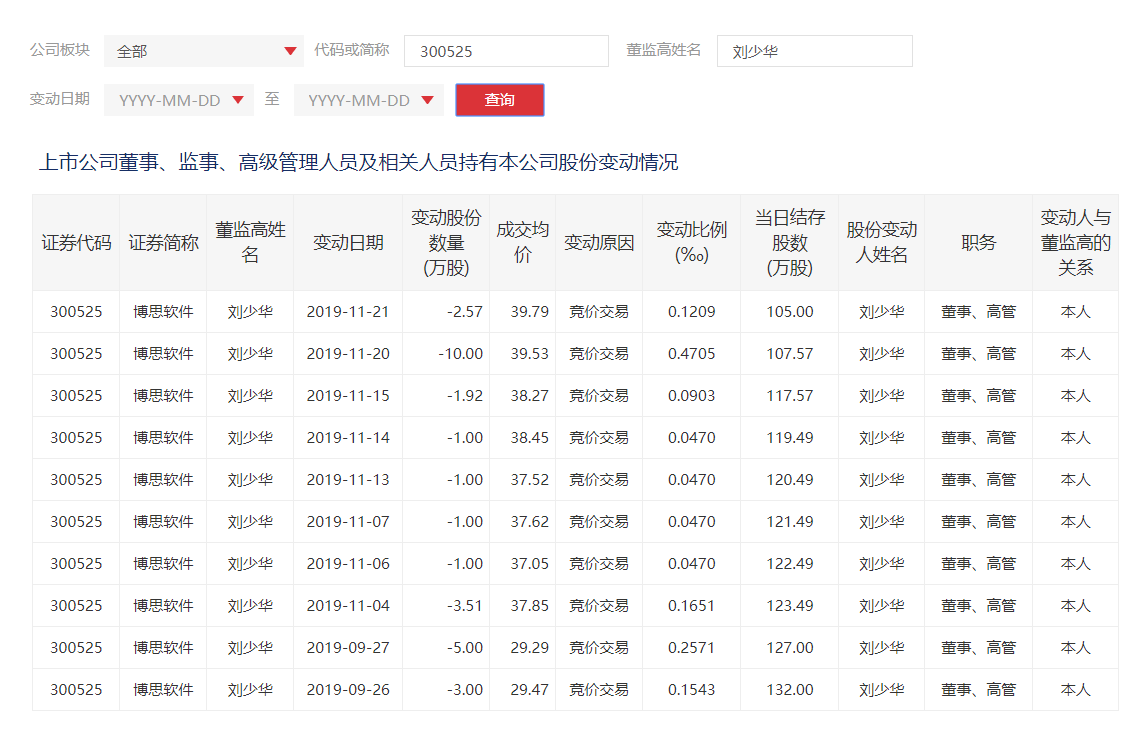The height and width of the screenshot is (732, 1138).
Task: Click the 证券简称 column header
Action: click(163, 243)
